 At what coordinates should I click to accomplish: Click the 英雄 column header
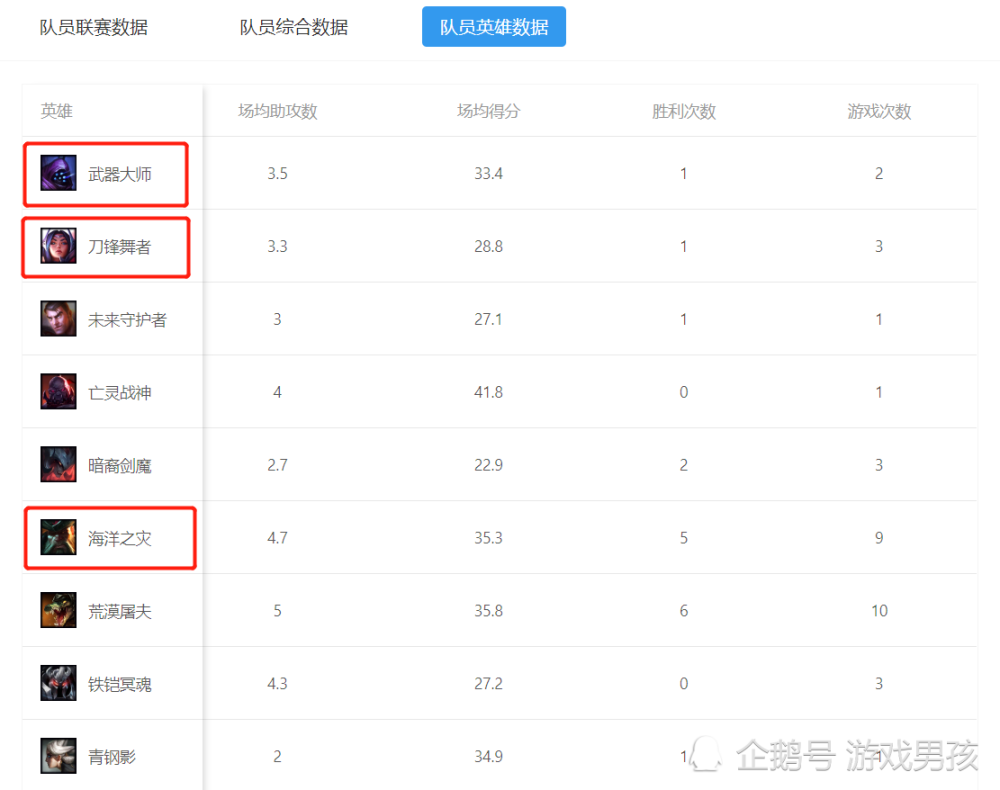[x=57, y=111]
